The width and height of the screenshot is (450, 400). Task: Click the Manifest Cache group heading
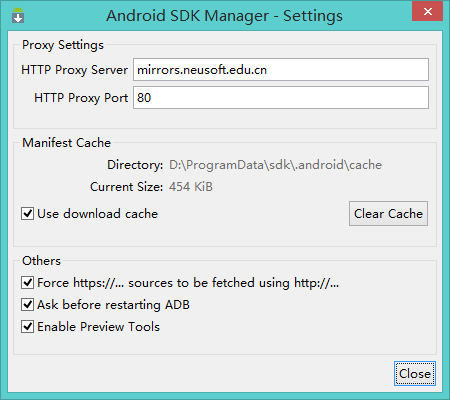66,143
